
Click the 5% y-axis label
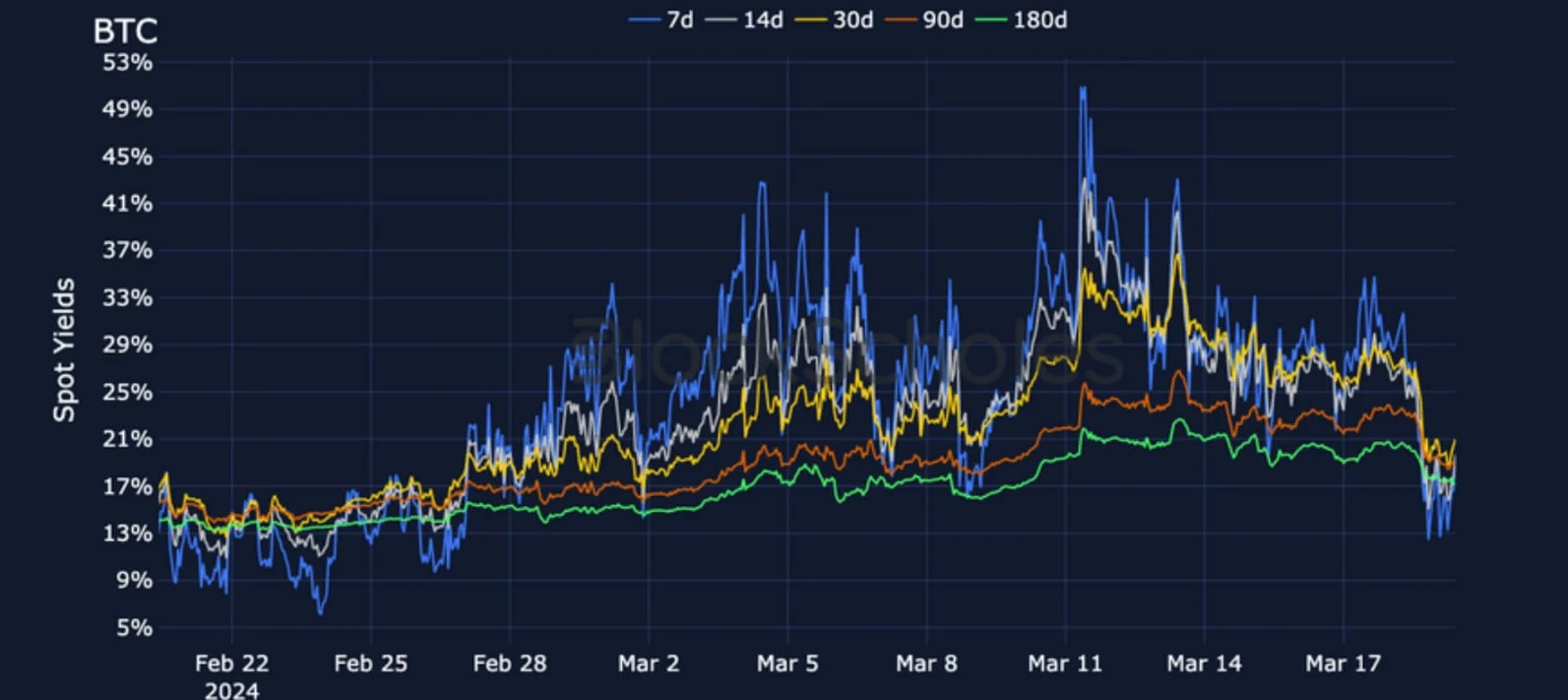click(135, 627)
